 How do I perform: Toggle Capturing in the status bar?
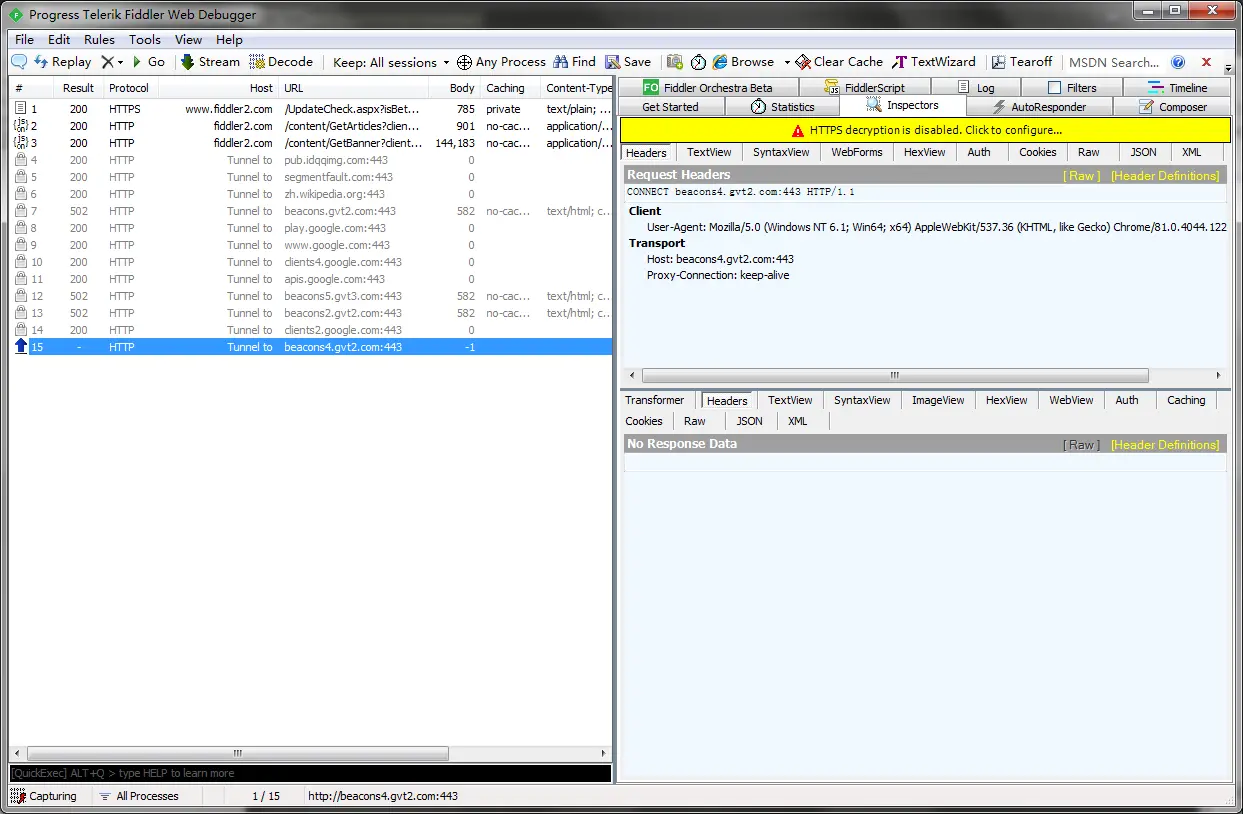click(43, 796)
